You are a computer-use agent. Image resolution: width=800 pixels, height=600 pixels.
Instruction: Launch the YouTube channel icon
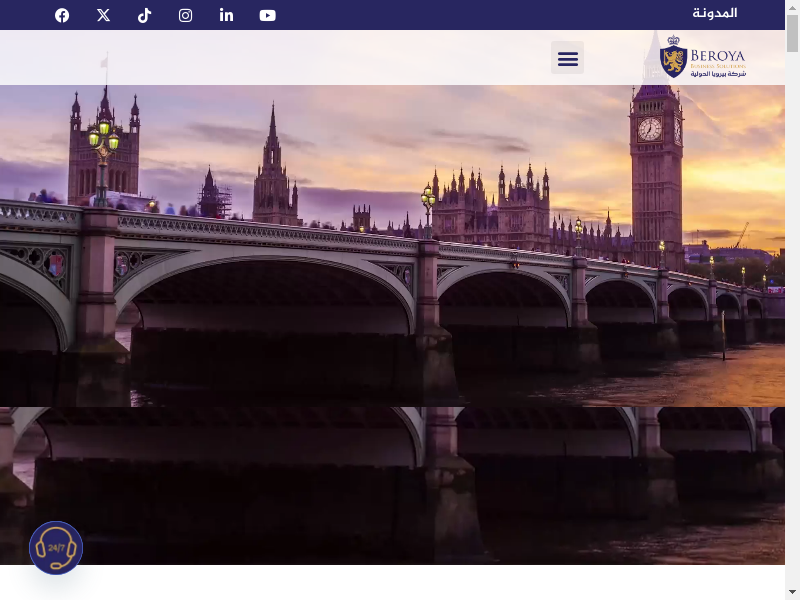[x=267, y=15]
